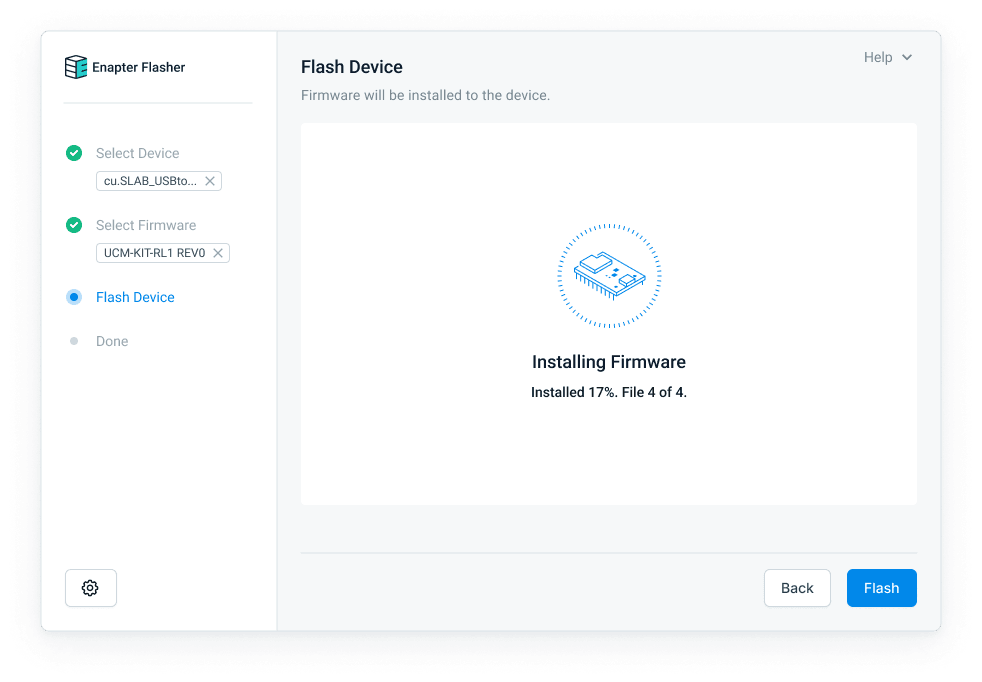Jump to the Done step
Viewport: 982px width, 682px height.
click(x=112, y=341)
